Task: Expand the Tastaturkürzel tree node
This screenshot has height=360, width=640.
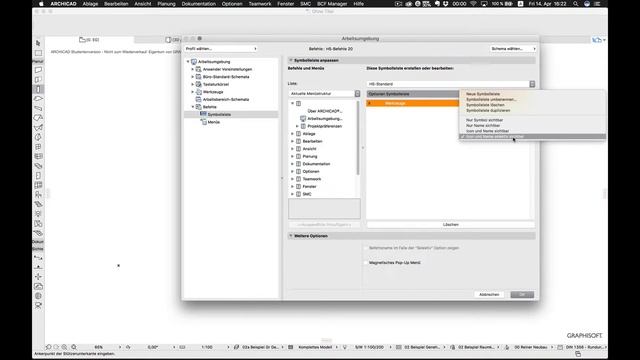Action: (193, 84)
